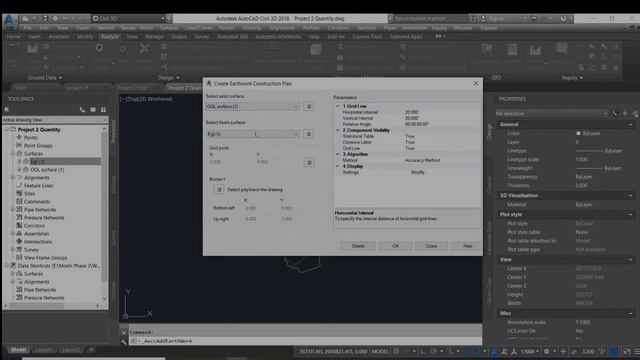Click the workspace gear icon in status bar

pos(546,351)
